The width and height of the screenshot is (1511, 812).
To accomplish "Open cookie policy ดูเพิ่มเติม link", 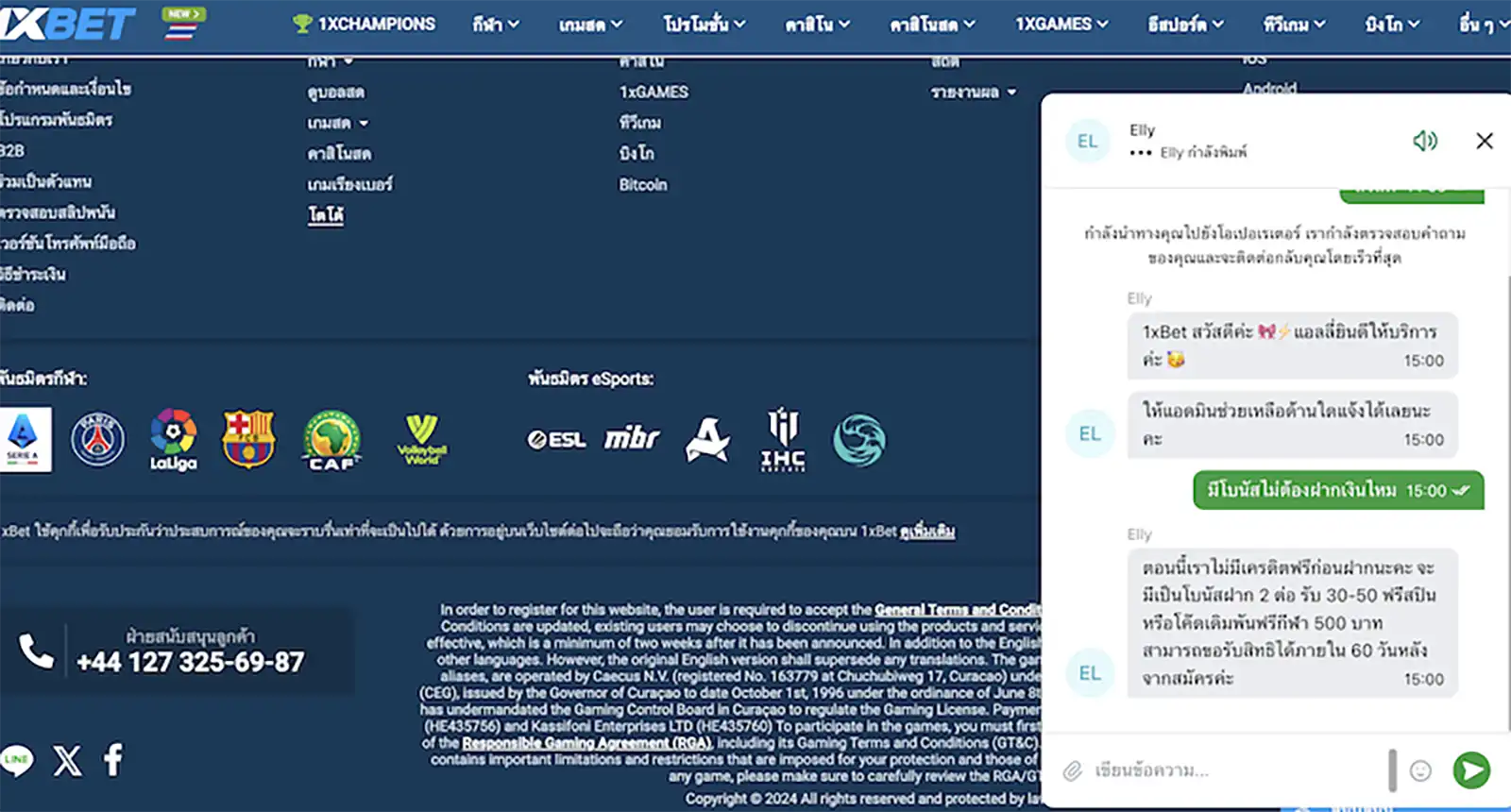I will click(926, 532).
